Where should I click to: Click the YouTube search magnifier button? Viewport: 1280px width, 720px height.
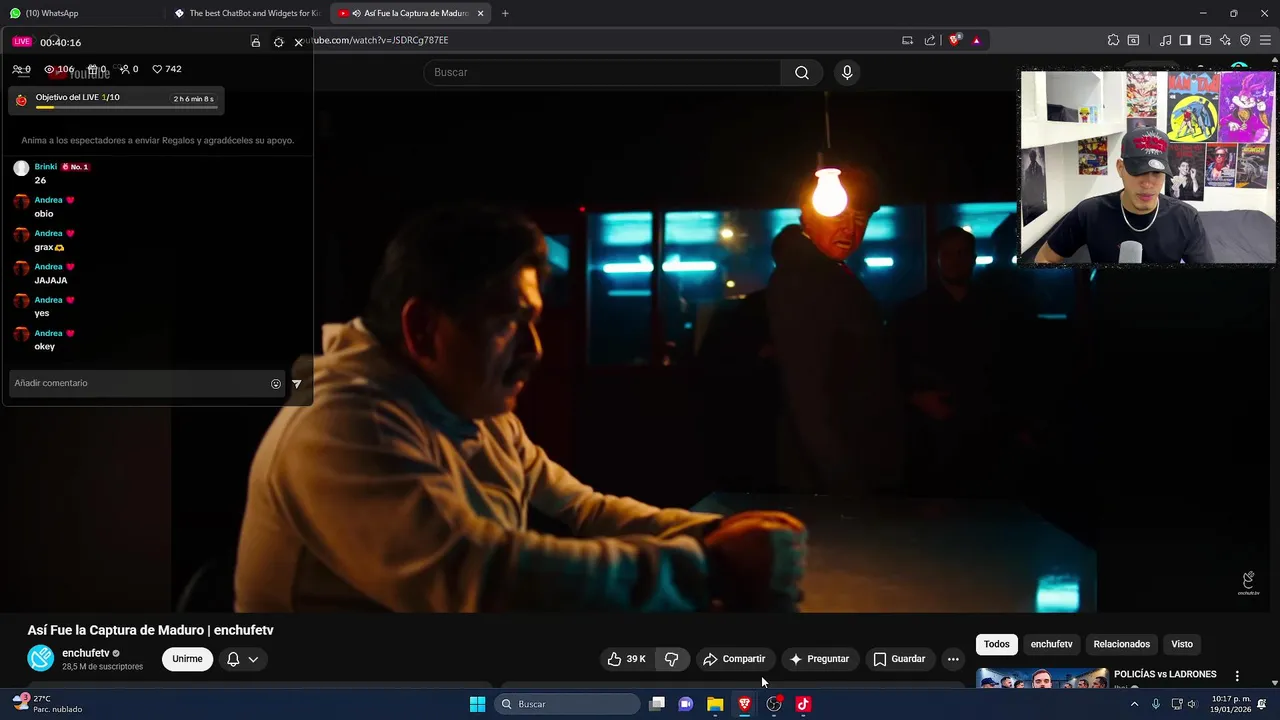(x=802, y=72)
